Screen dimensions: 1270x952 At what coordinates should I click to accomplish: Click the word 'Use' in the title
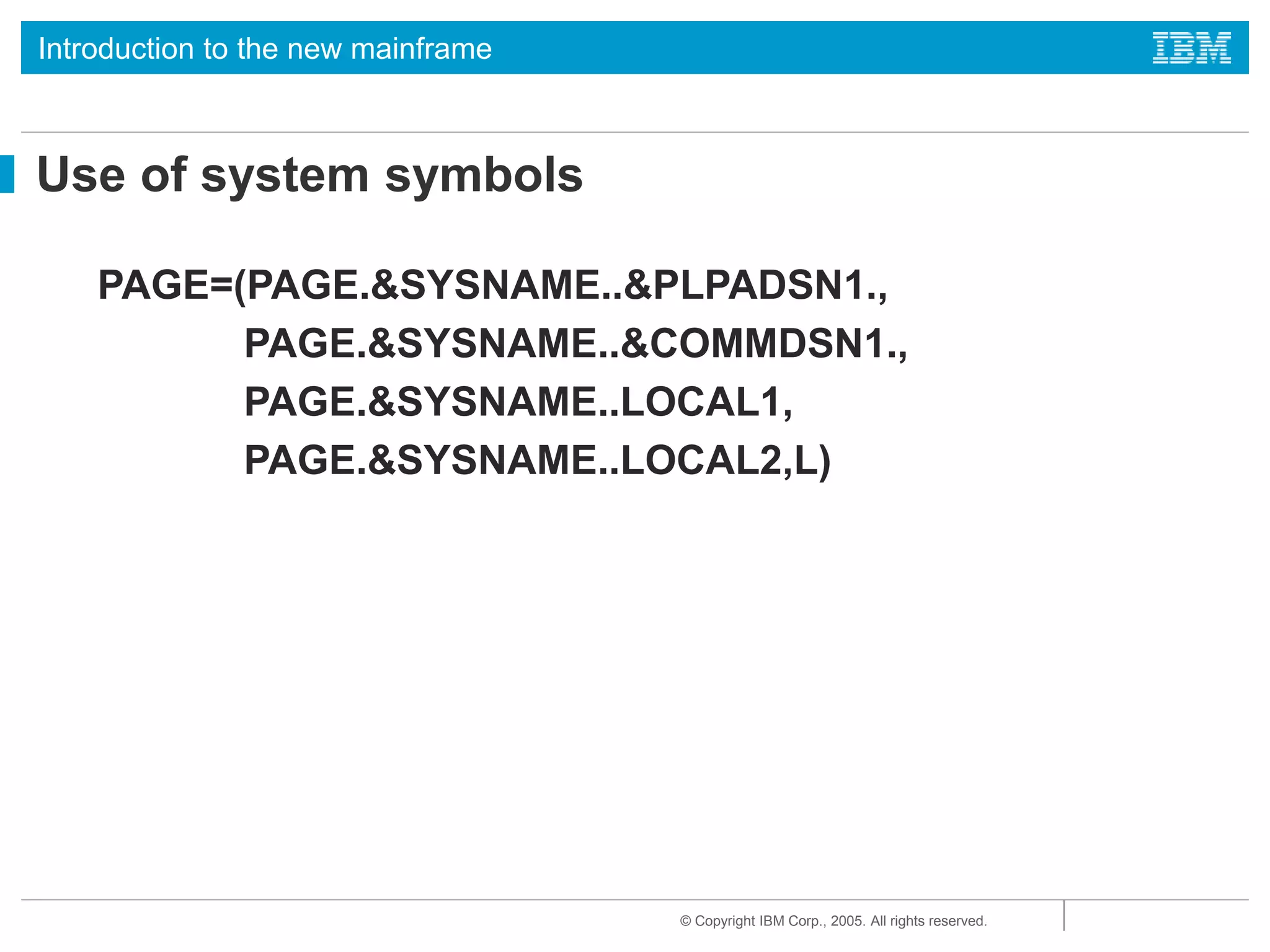(81, 175)
